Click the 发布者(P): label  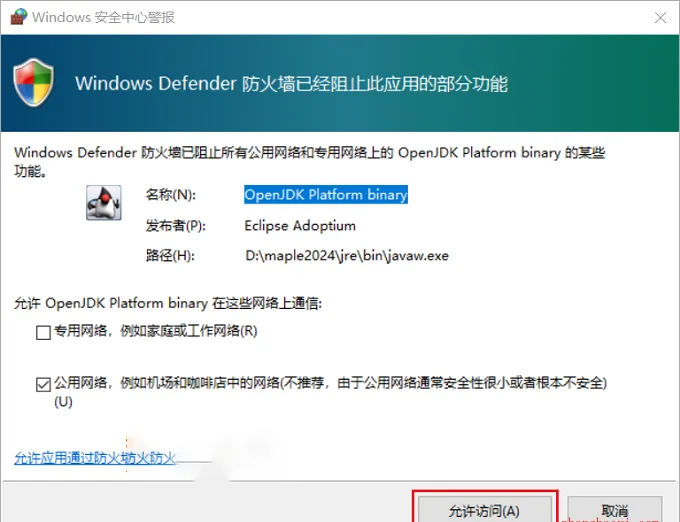point(176,225)
